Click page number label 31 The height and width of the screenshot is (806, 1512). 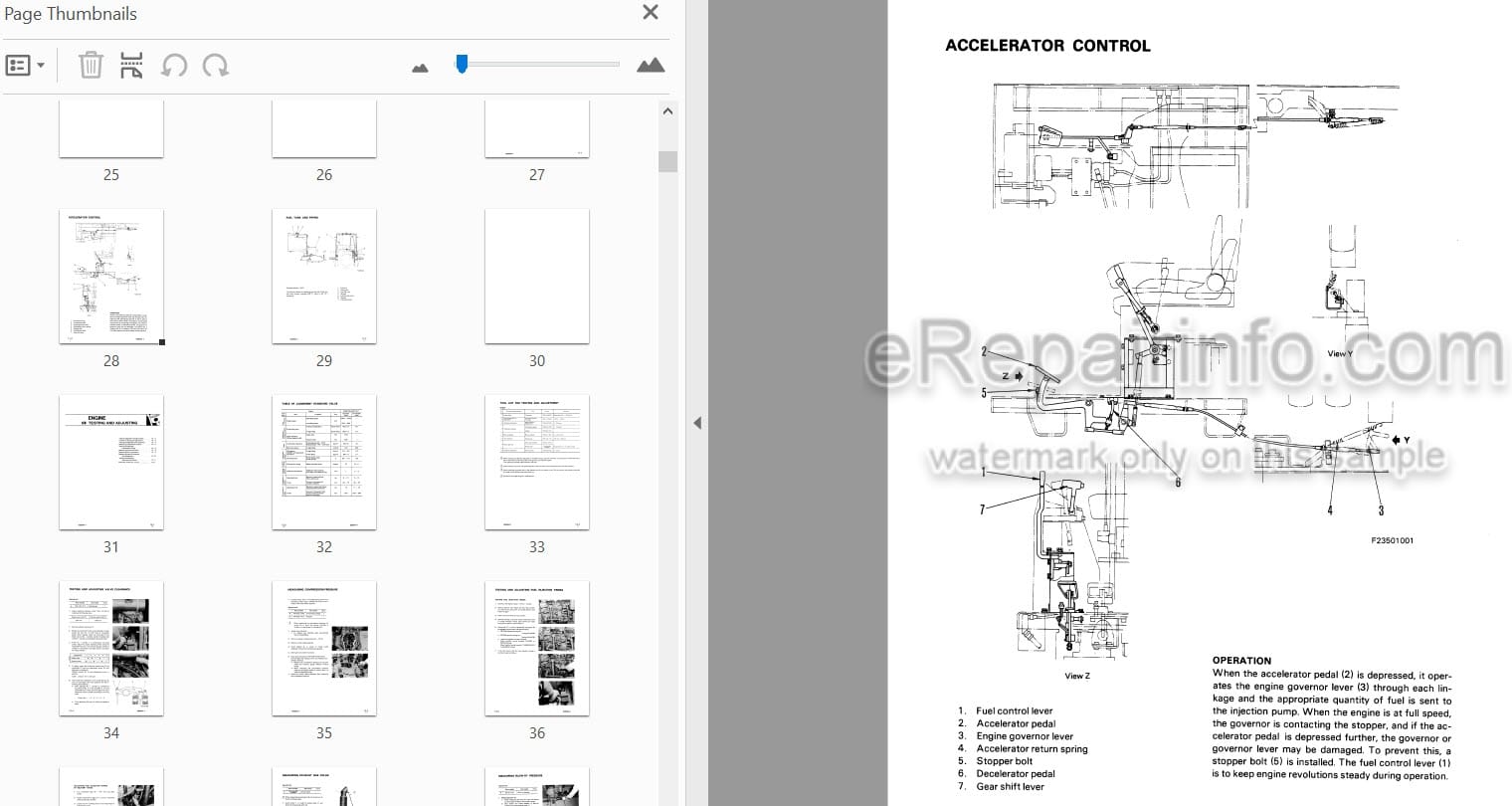pos(111,547)
